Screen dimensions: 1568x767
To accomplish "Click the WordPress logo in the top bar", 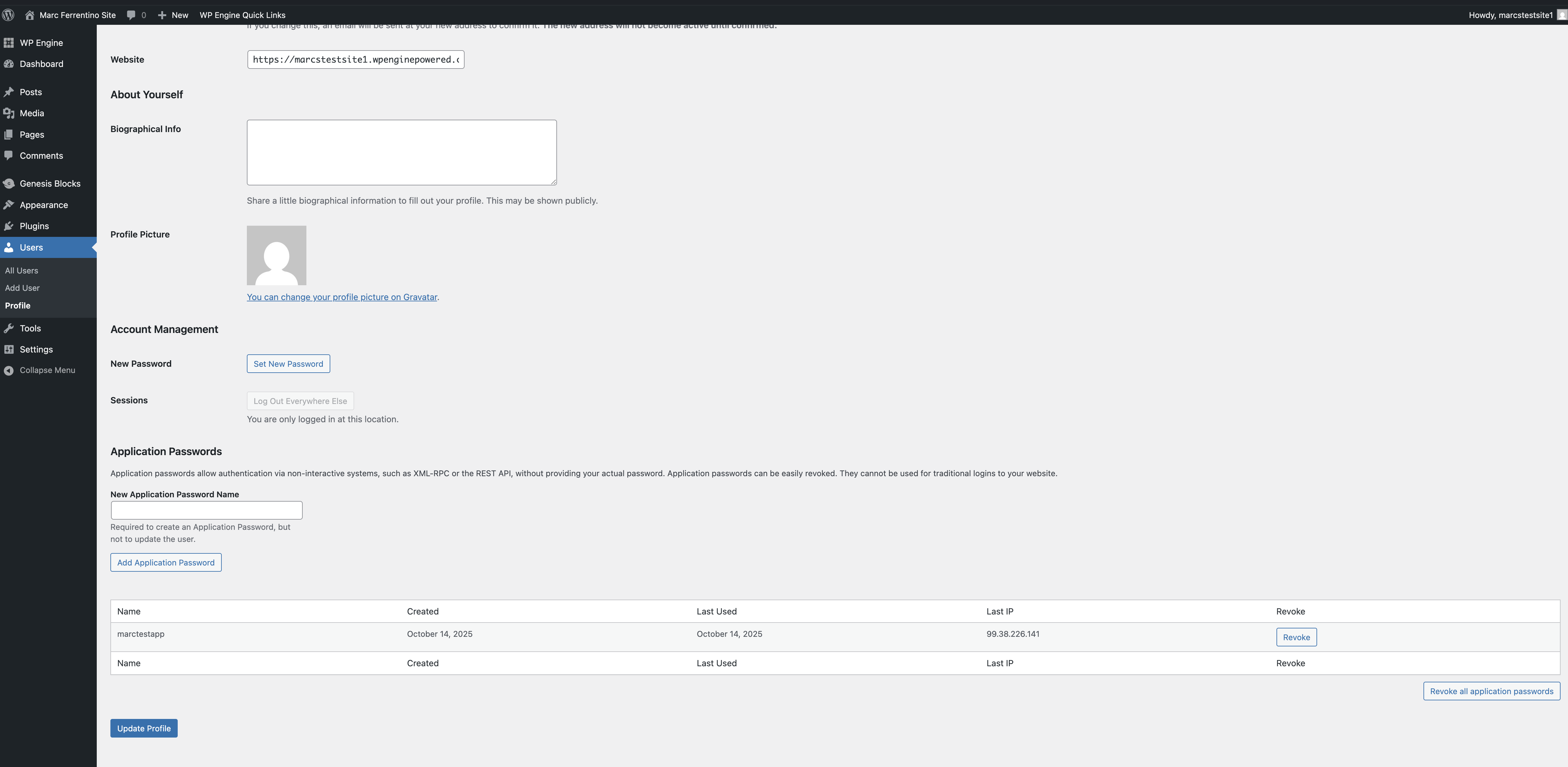I will click(8, 15).
